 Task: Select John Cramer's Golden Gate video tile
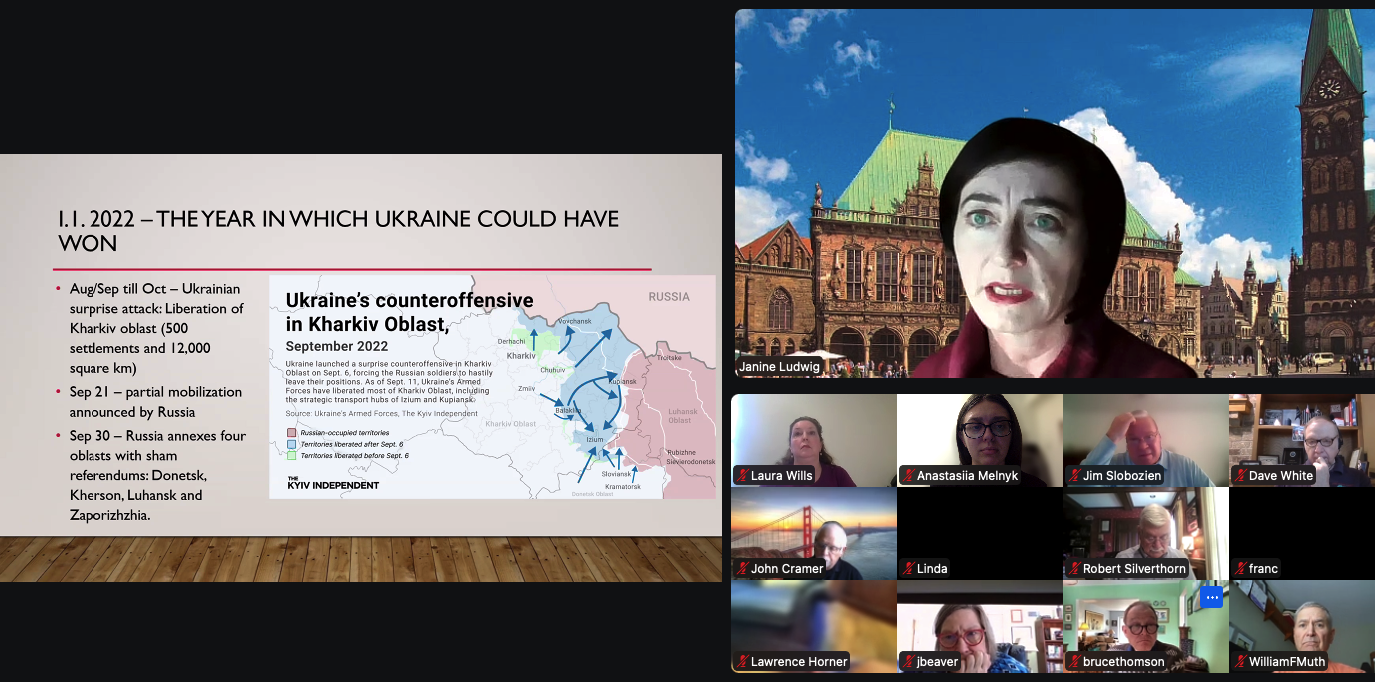tap(814, 533)
